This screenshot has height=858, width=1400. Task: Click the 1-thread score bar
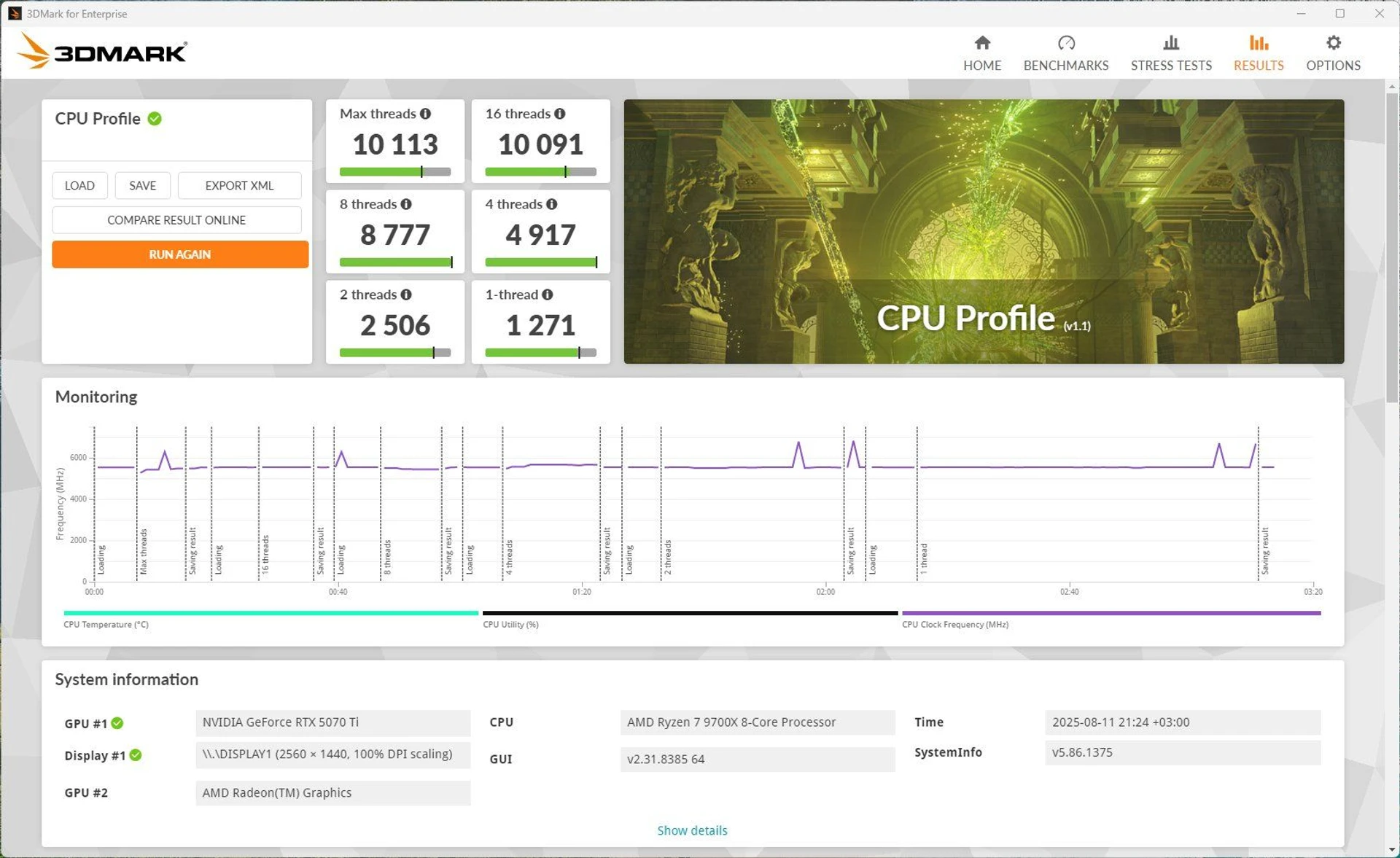click(x=541, y=353)
